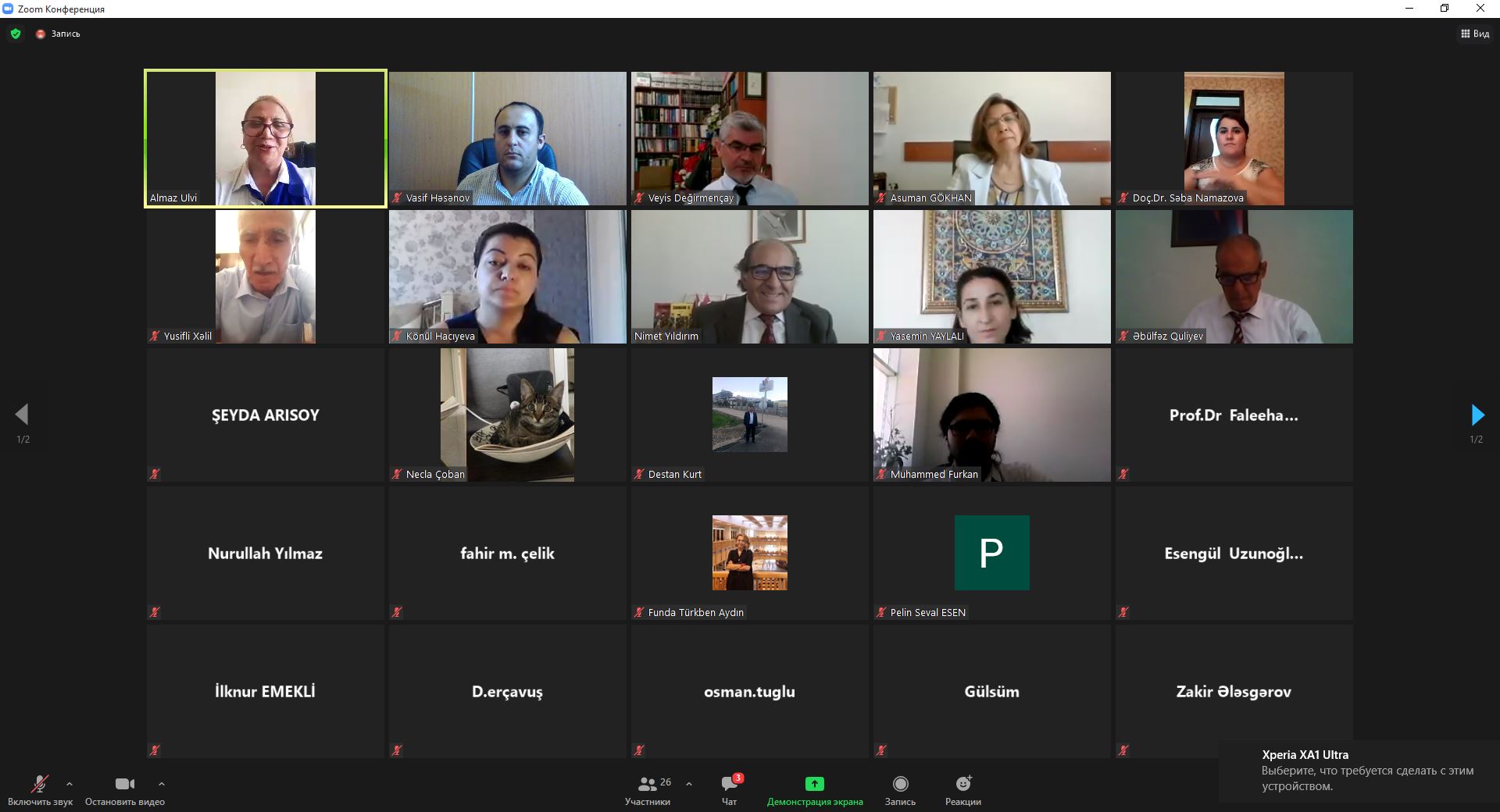Unmute microphone with Включить звук
Image resolution: width=1500 pixels, height=812 pixels.
tap(40, 790)
